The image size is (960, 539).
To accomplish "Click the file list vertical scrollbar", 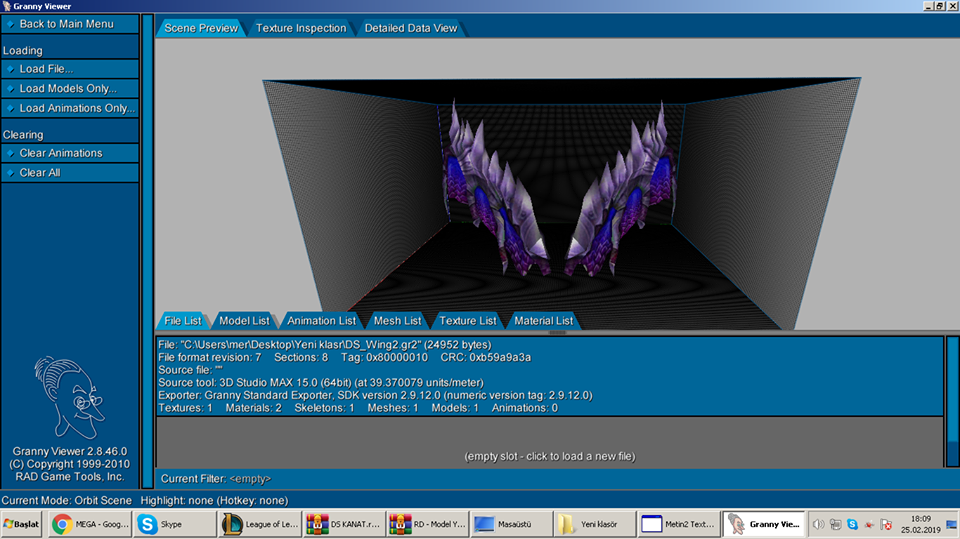I will click(x=952, y=401).
